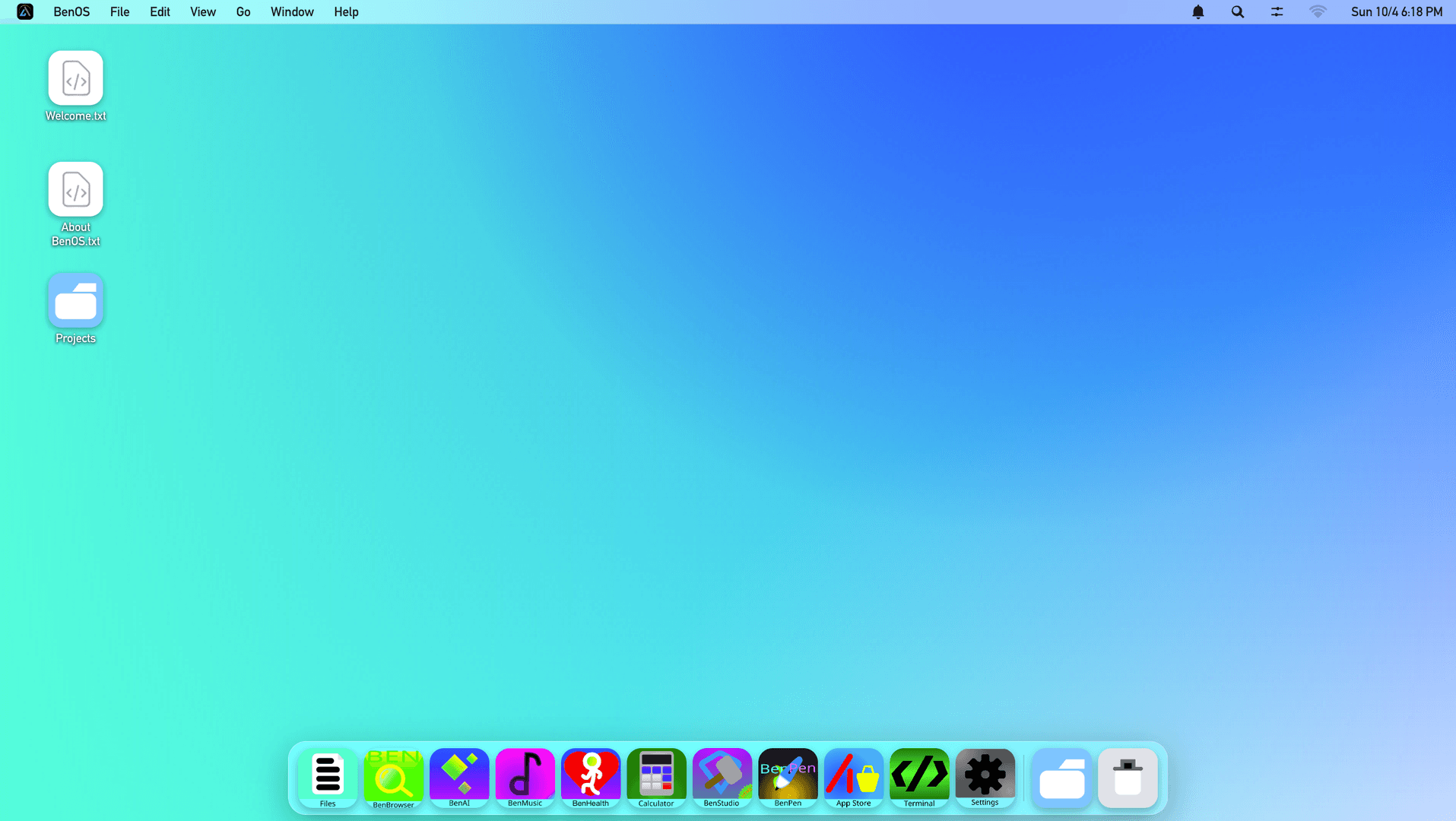Open the Edit menu

(x=160, y=11)
